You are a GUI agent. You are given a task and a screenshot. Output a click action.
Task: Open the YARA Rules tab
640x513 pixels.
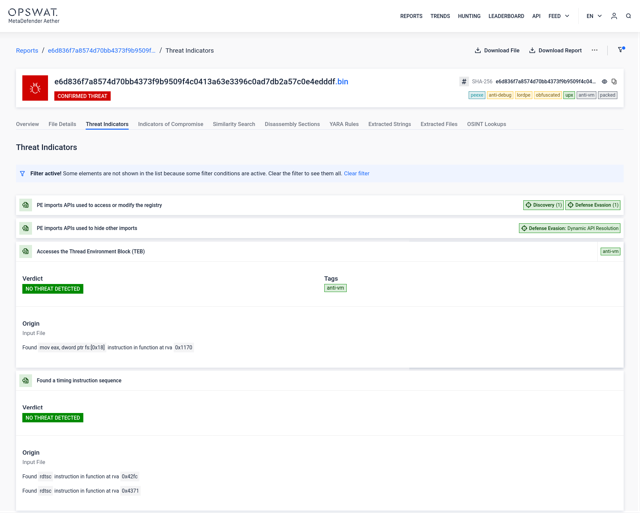pyautogui.click(x=344, y=124)
